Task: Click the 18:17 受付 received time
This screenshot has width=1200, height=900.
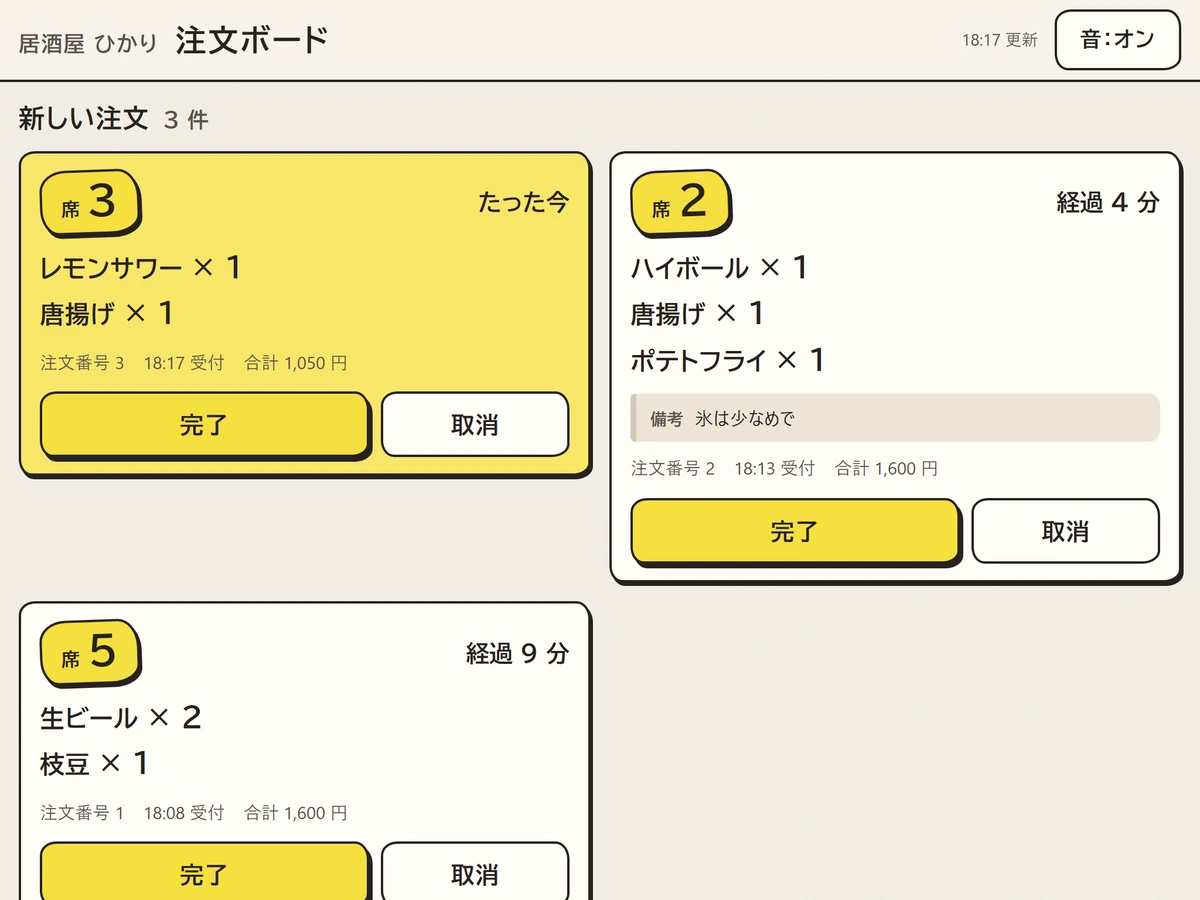Action: click(184, 363)
